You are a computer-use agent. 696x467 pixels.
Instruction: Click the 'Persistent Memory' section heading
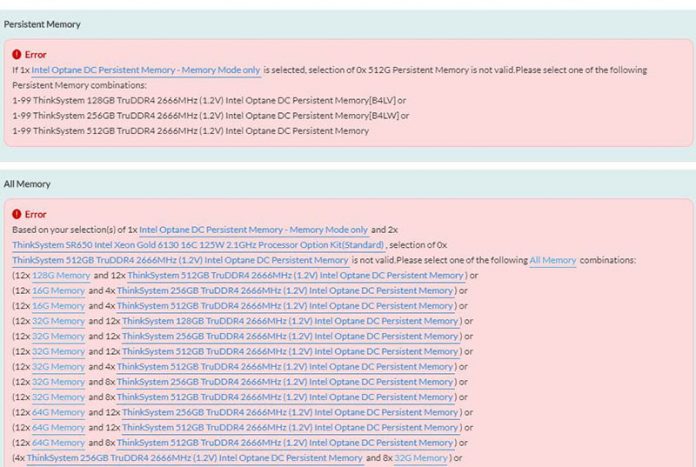[42, 24]
